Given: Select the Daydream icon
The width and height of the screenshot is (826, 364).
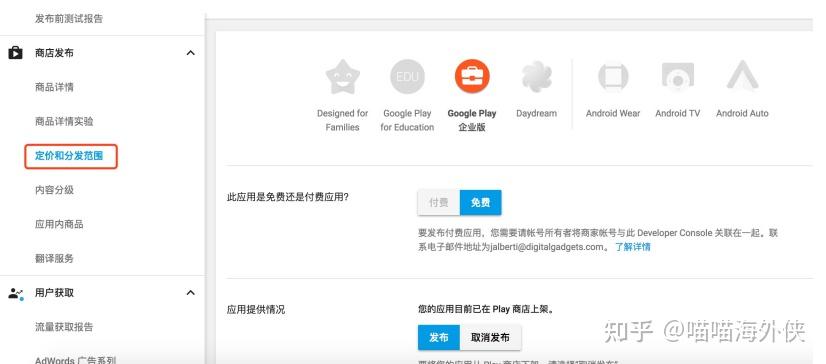Looking at the screenshot, I should click(536, 77).
